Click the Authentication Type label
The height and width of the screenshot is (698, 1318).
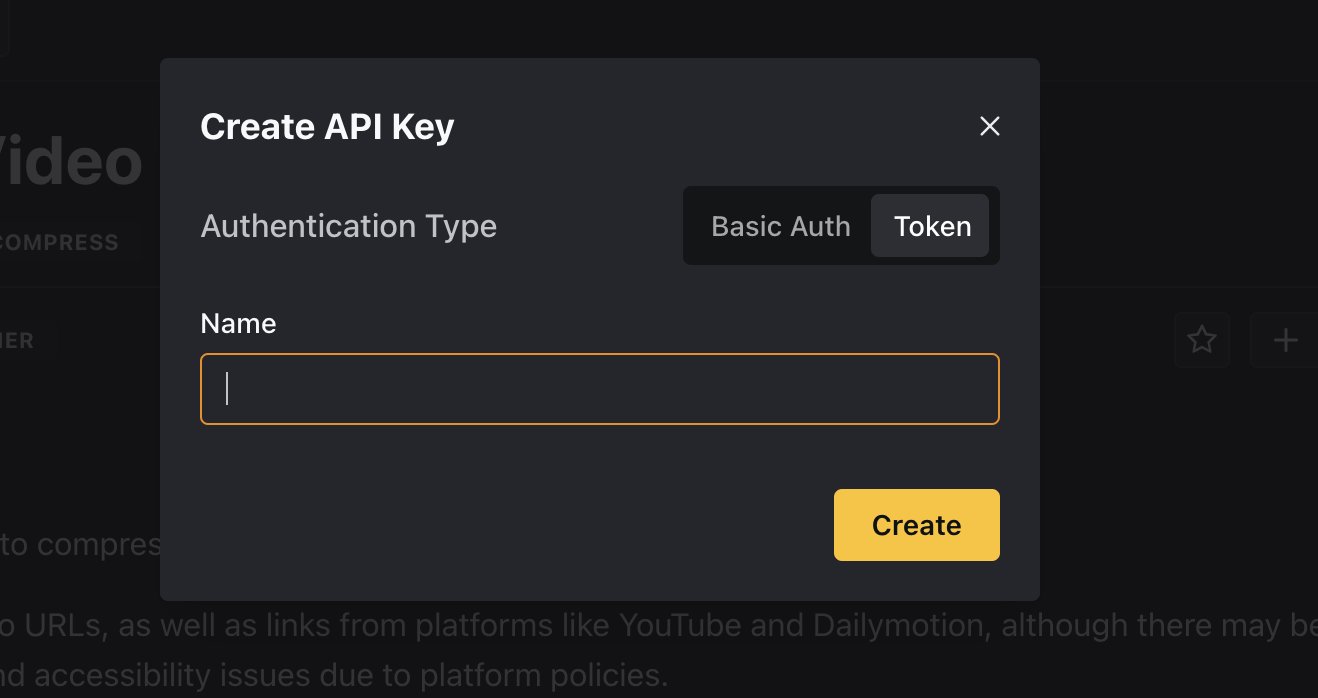tap(348, 226)
